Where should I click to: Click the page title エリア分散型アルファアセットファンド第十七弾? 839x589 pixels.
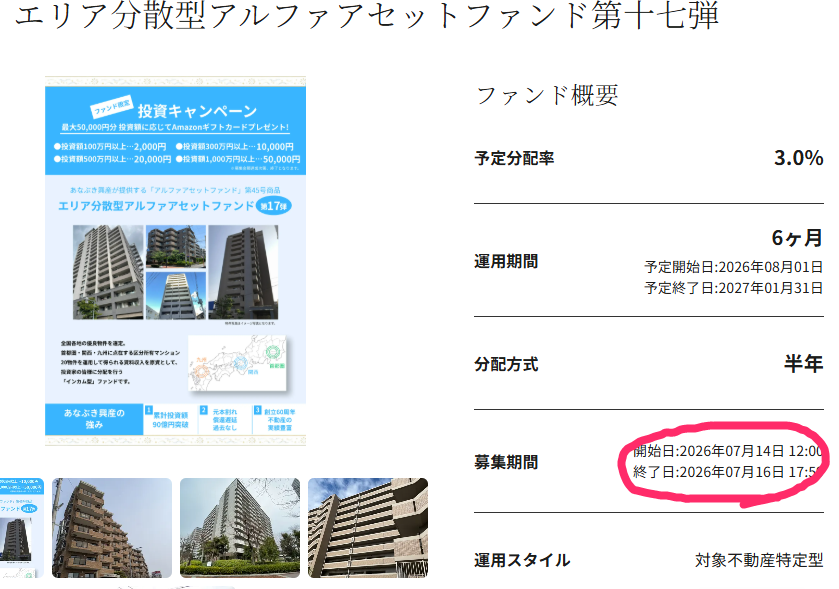(367, 15)
